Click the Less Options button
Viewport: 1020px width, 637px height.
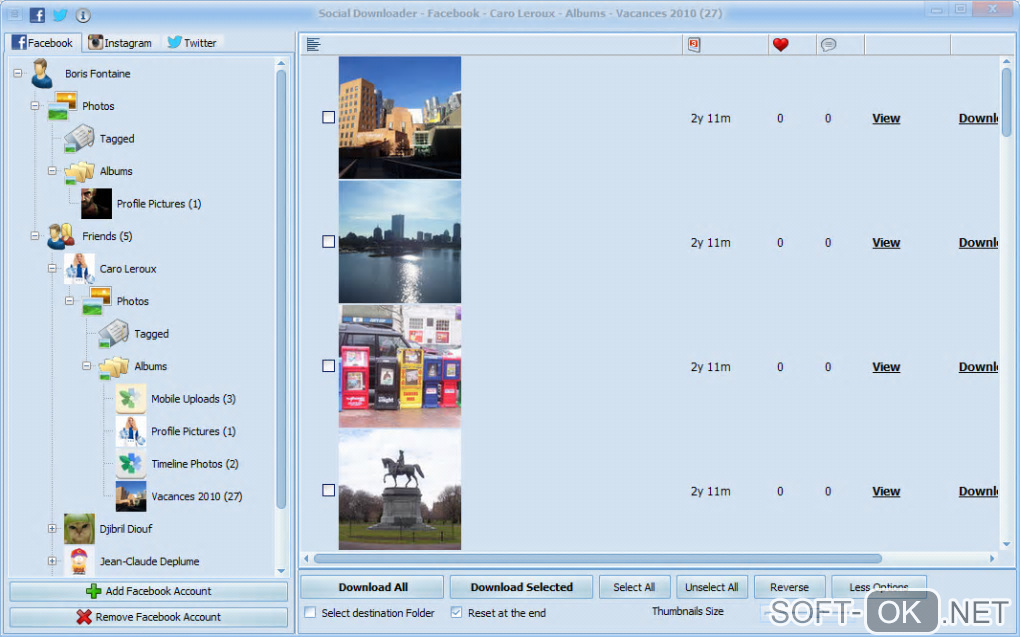point(879,587)
